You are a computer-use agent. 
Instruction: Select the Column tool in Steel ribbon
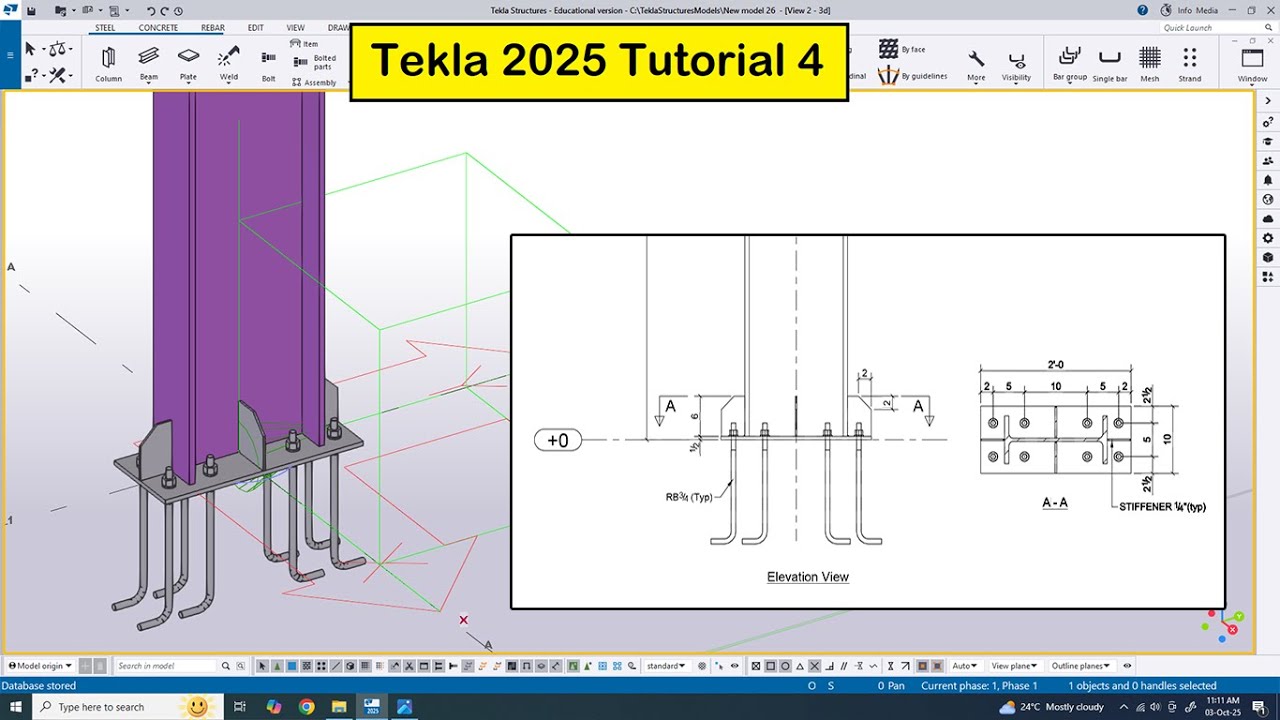(x=108, y=63)
